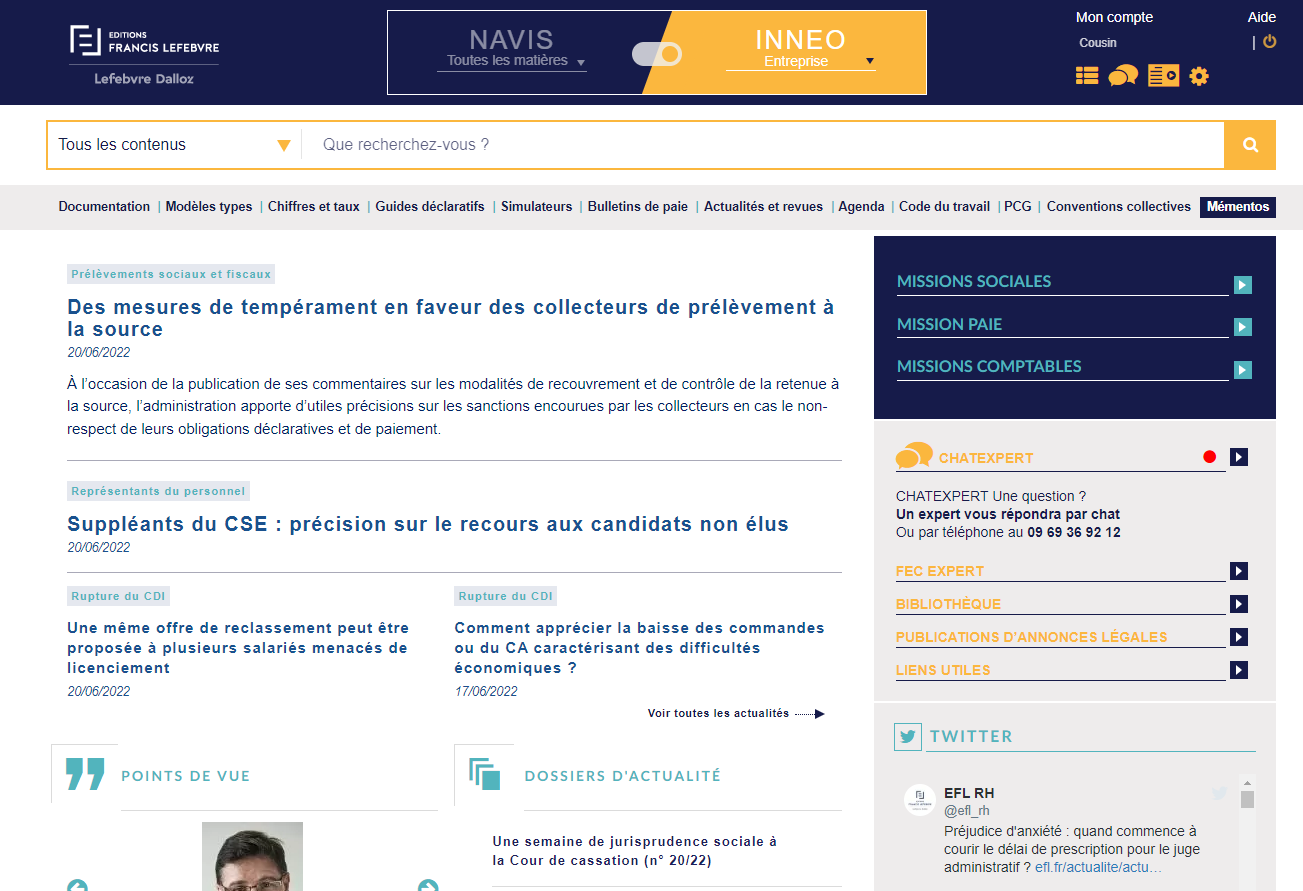Click in the Que recherchez-vous search field
Viewport: 1303px width, 891px height.
[x=763, y=145]
